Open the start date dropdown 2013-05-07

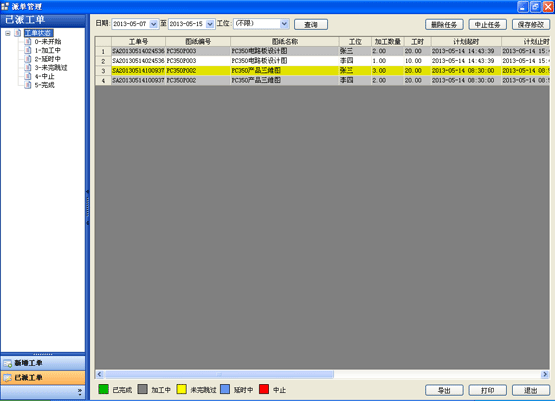click(154, 24)
